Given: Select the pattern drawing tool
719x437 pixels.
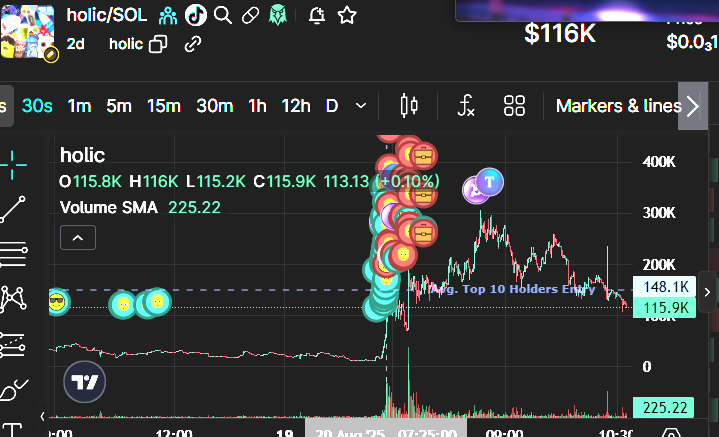Looking at the screenshot, I should coord(13,299).
